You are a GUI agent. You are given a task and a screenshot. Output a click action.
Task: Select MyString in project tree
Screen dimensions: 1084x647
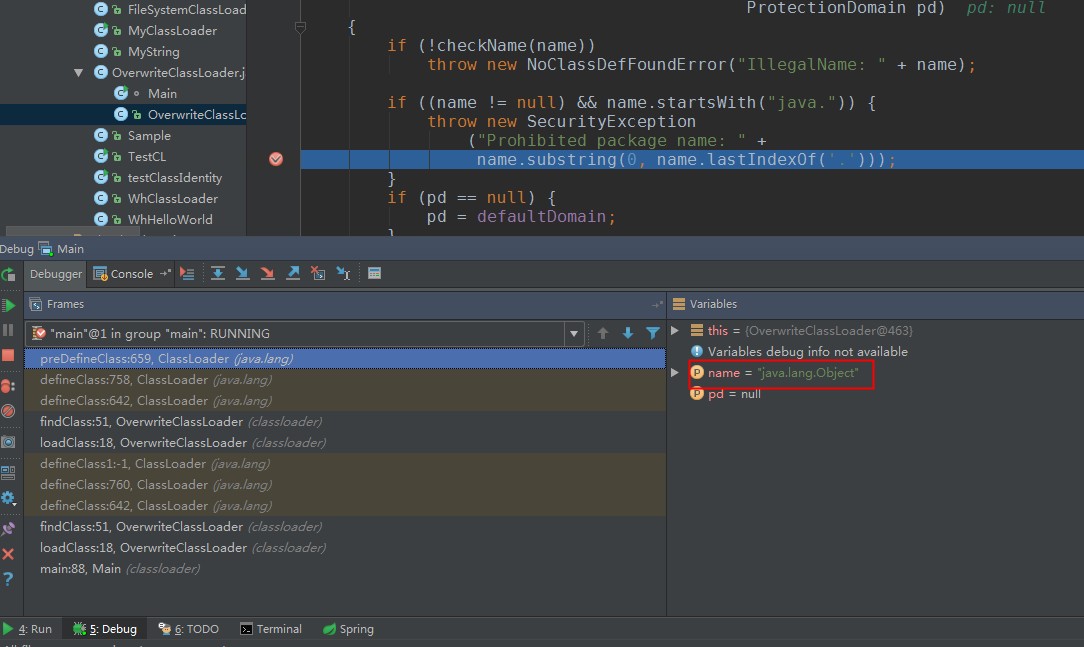coord(153,52)
